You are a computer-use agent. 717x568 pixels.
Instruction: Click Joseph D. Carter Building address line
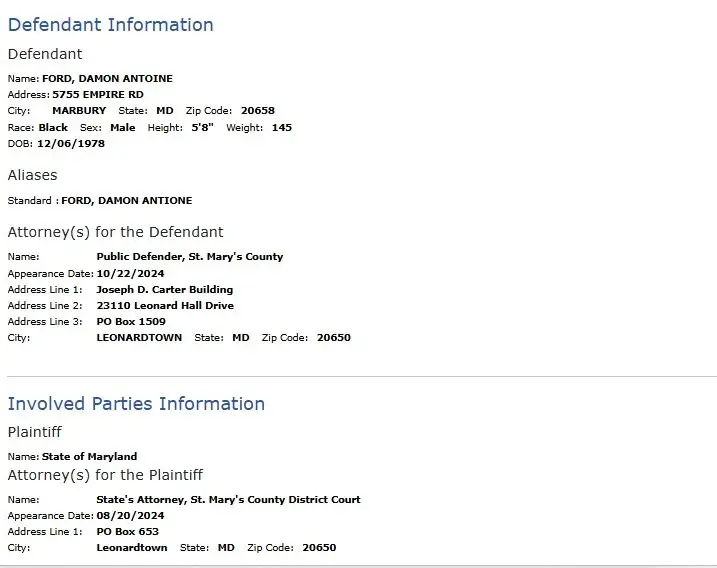[165, 289]
